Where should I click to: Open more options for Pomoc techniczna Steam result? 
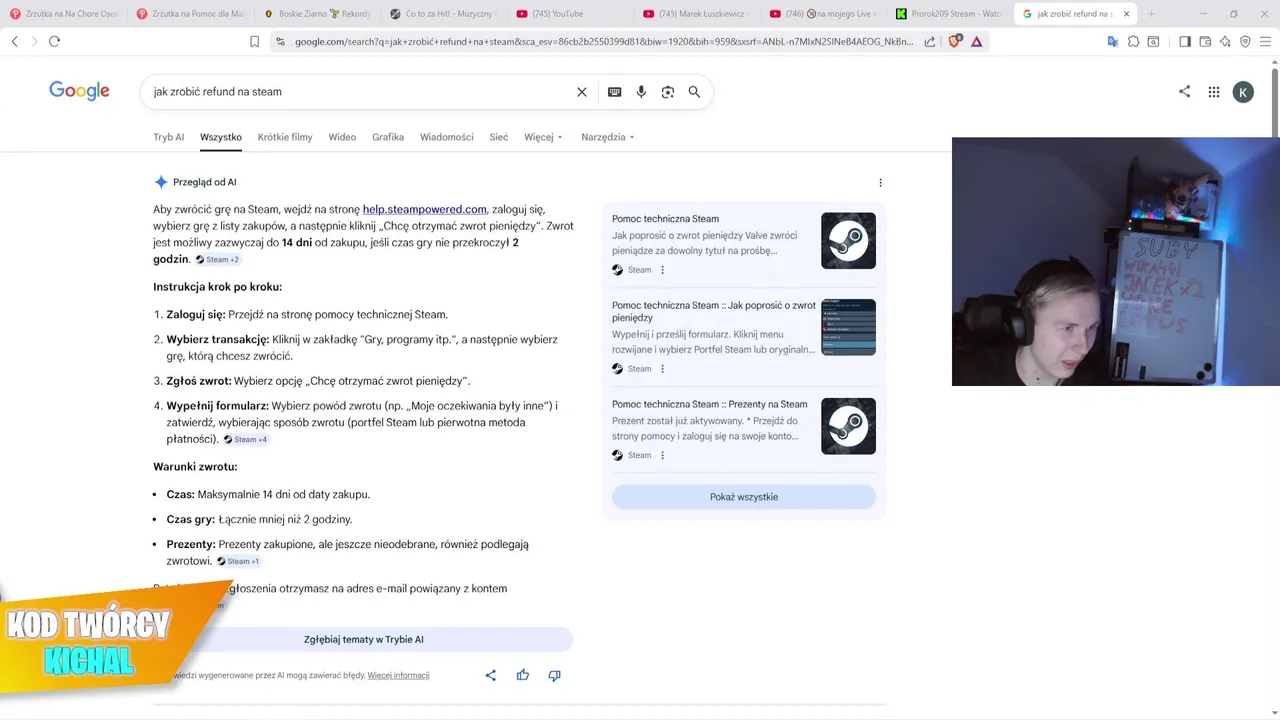click(662, 270)
